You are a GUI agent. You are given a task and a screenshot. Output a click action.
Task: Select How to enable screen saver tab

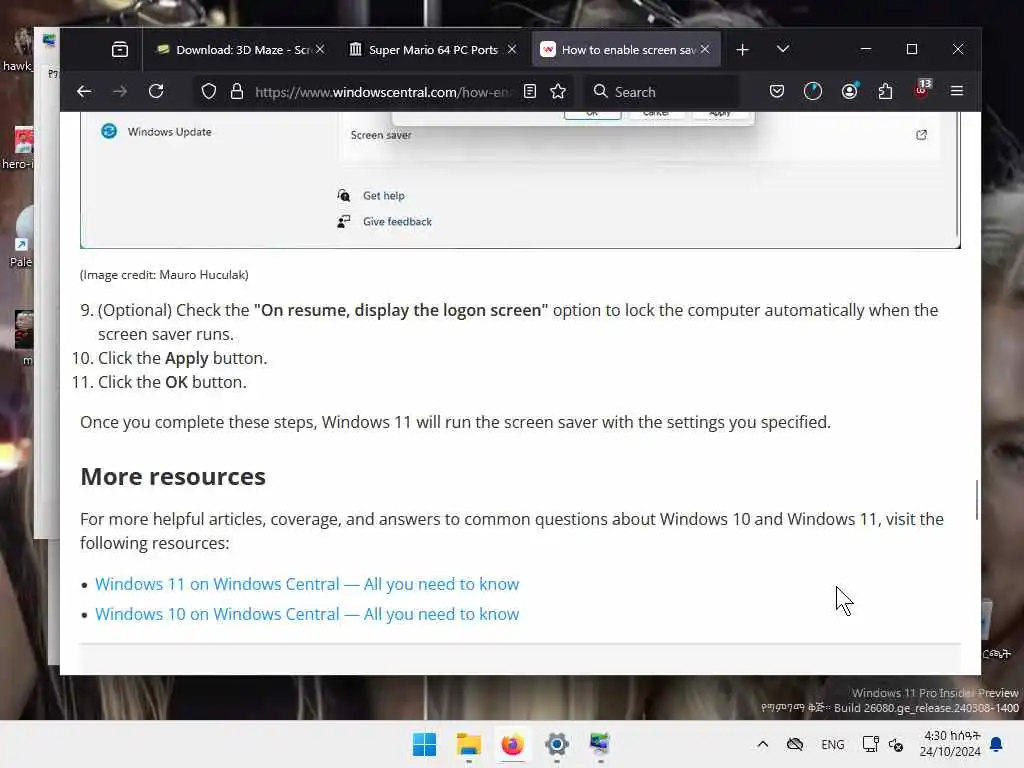click(618, 50)
